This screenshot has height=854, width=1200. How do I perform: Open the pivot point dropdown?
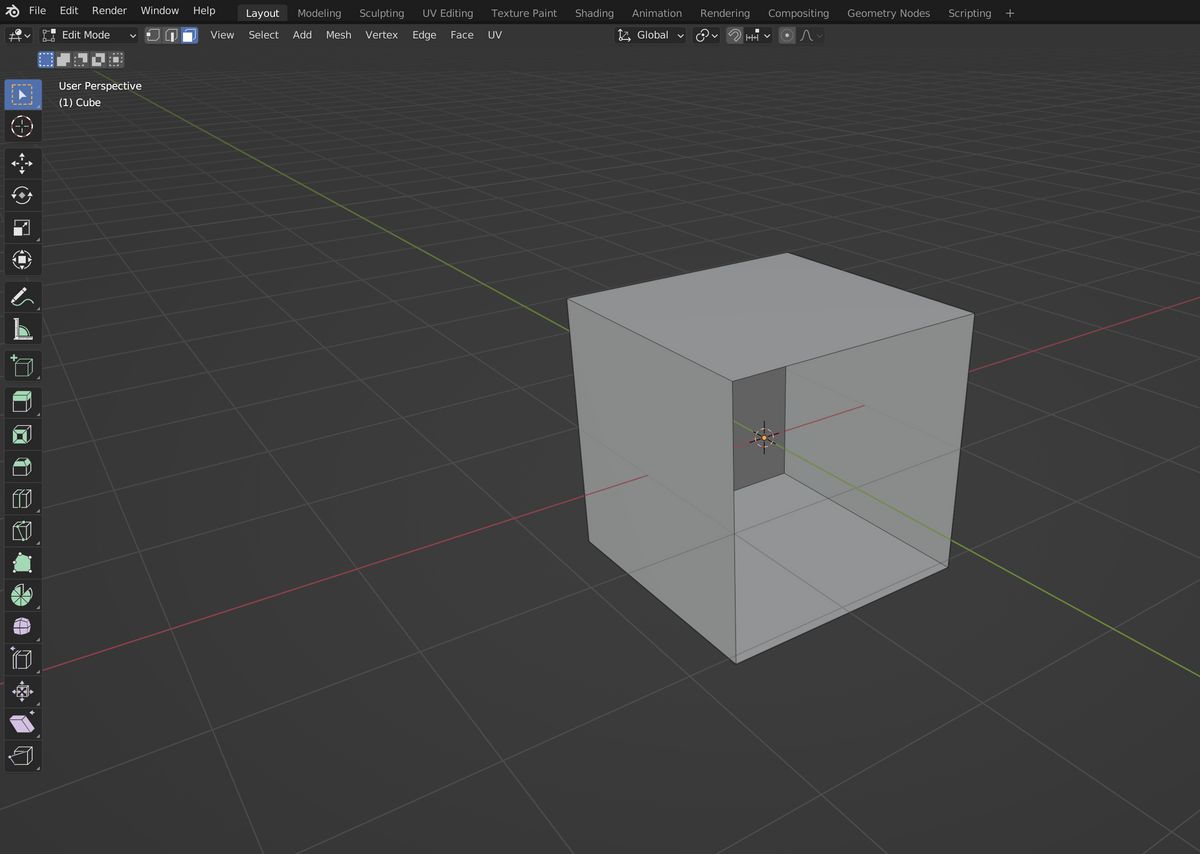pos(705,34)
